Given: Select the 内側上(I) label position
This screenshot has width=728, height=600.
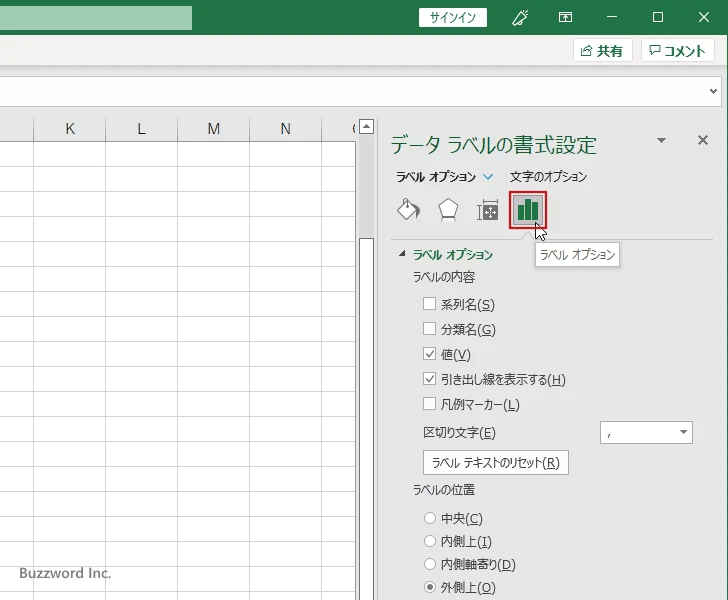Looking at the screenshot, I should point(430,541).
